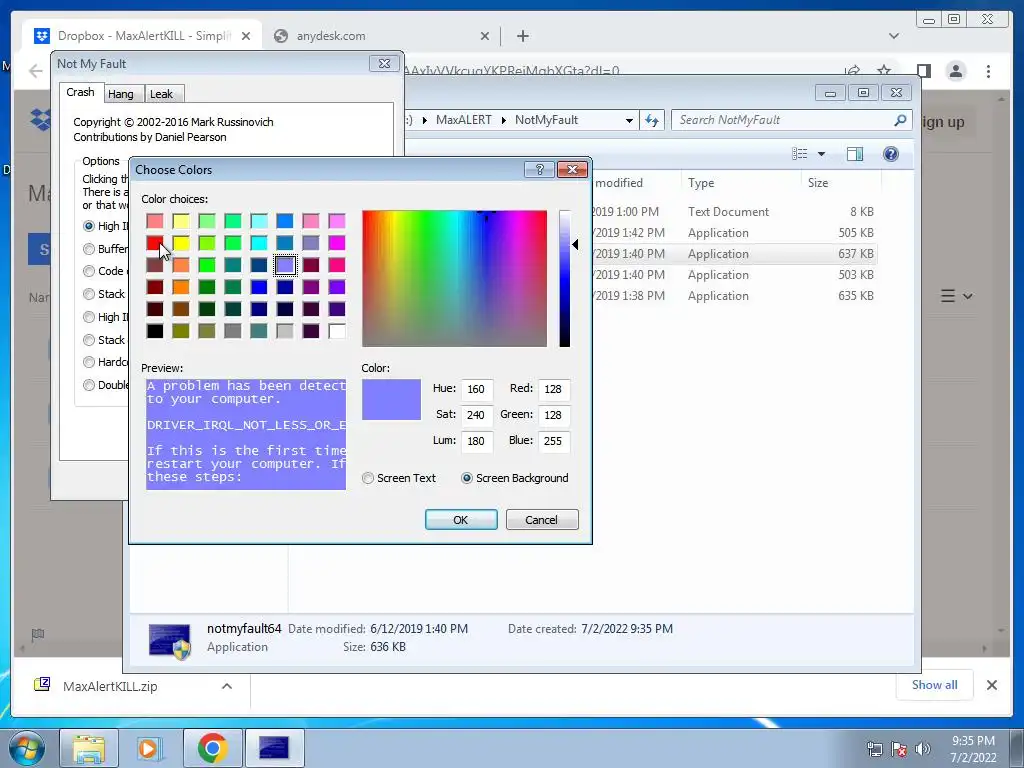This screenshot has height=768, width=1024.
Task: Click MaxAlertKILL.zip download file icon
Action: pos(42,684)
